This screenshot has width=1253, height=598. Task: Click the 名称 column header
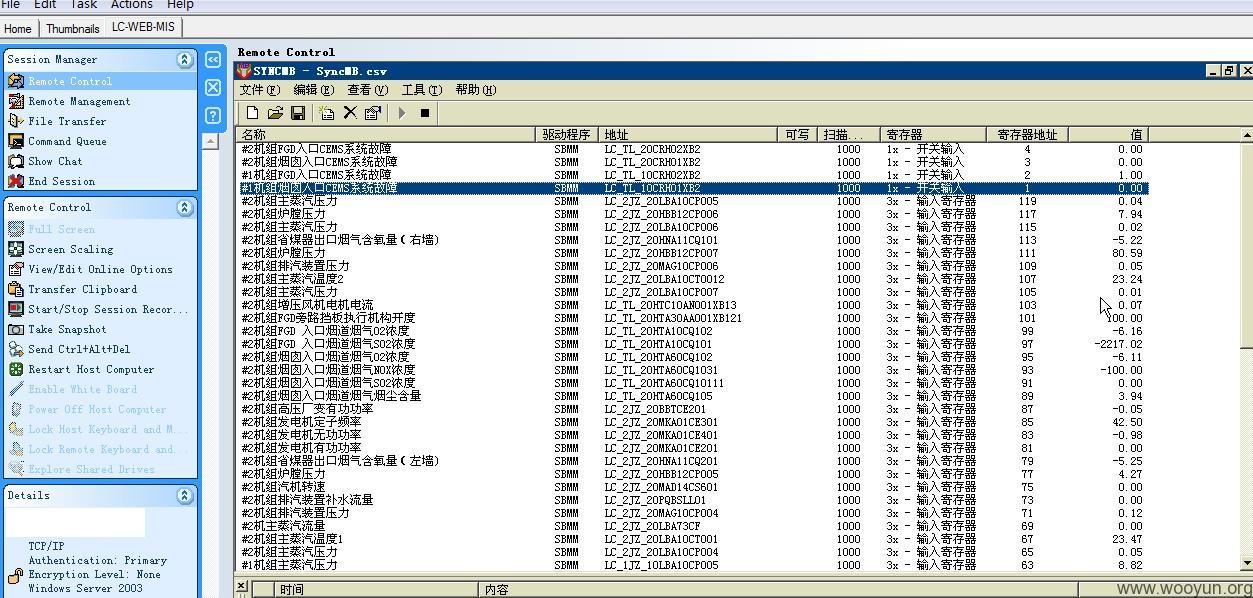387,134
